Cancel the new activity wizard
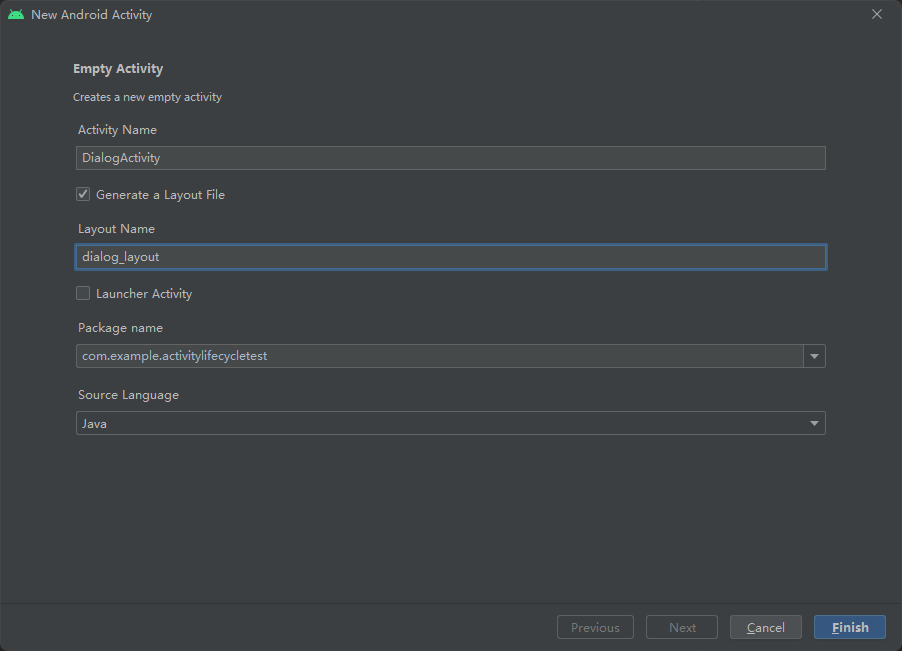The height and width of the screenshot is (651, 902). [x=765, y=628]
